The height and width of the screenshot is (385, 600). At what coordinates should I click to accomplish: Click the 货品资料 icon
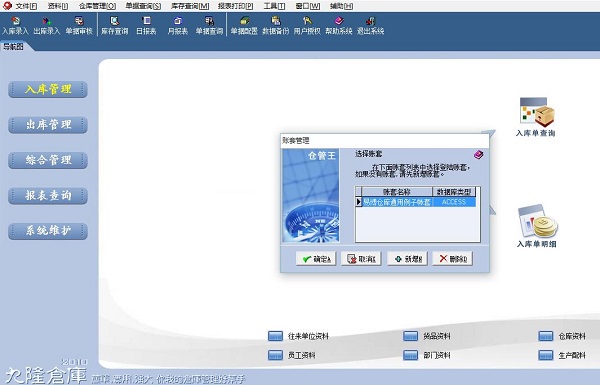point(411,336)
